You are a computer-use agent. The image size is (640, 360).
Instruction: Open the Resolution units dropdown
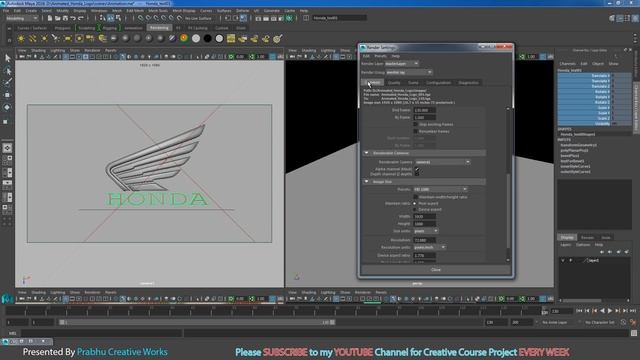click(429, 247)
